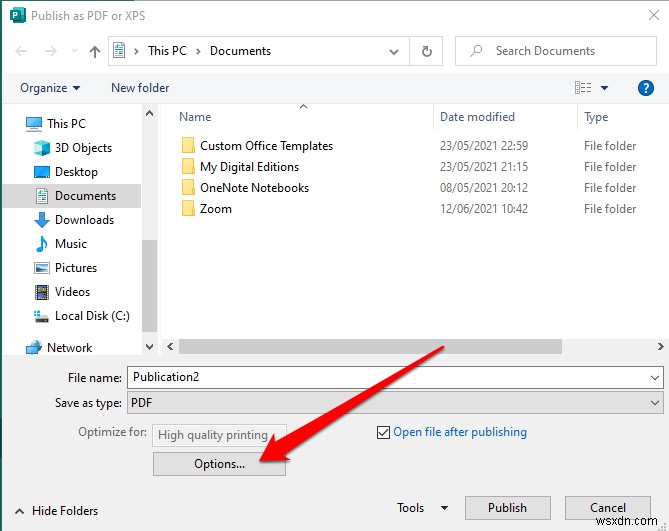Click the Search Documents field
Image resolution: width=669 pixels, height=531 pixels.
tap(556, 51)
